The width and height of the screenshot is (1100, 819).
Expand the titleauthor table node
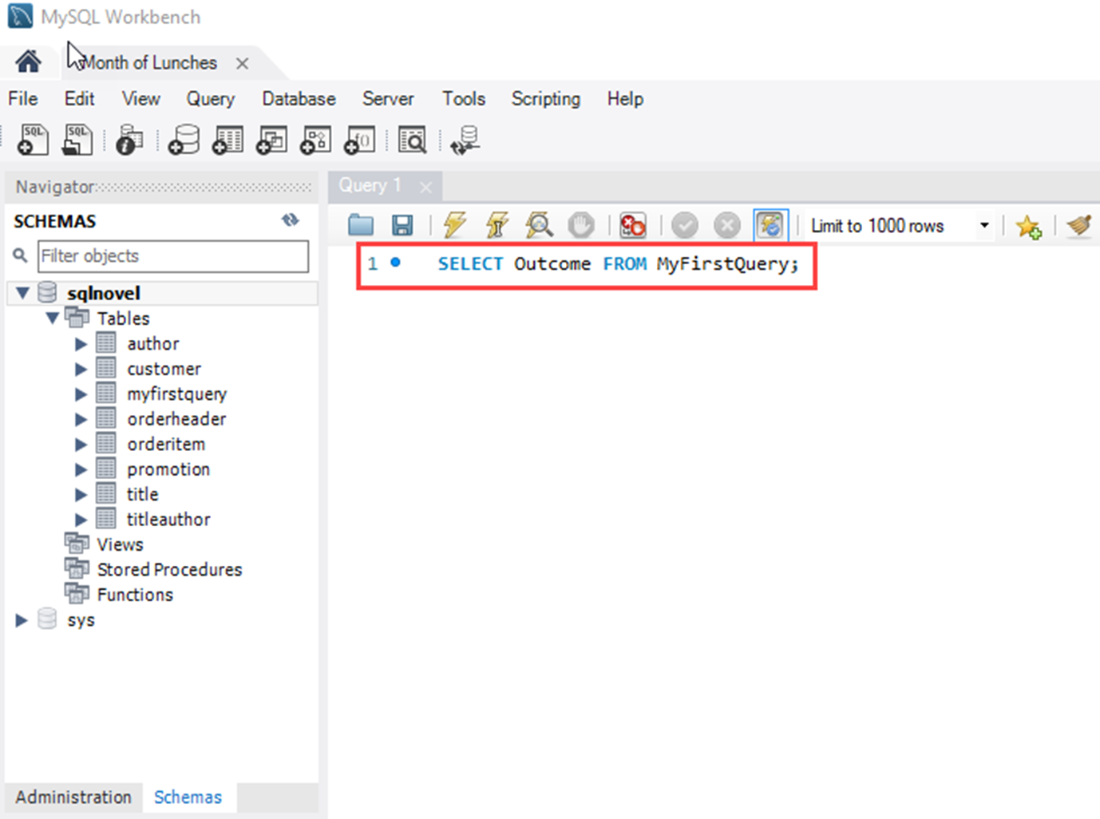(x=81, y=519)
